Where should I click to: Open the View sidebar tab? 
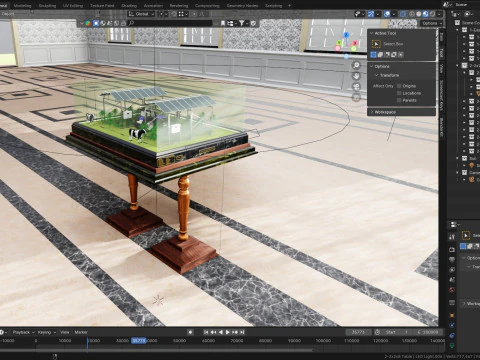coord(441,68)
